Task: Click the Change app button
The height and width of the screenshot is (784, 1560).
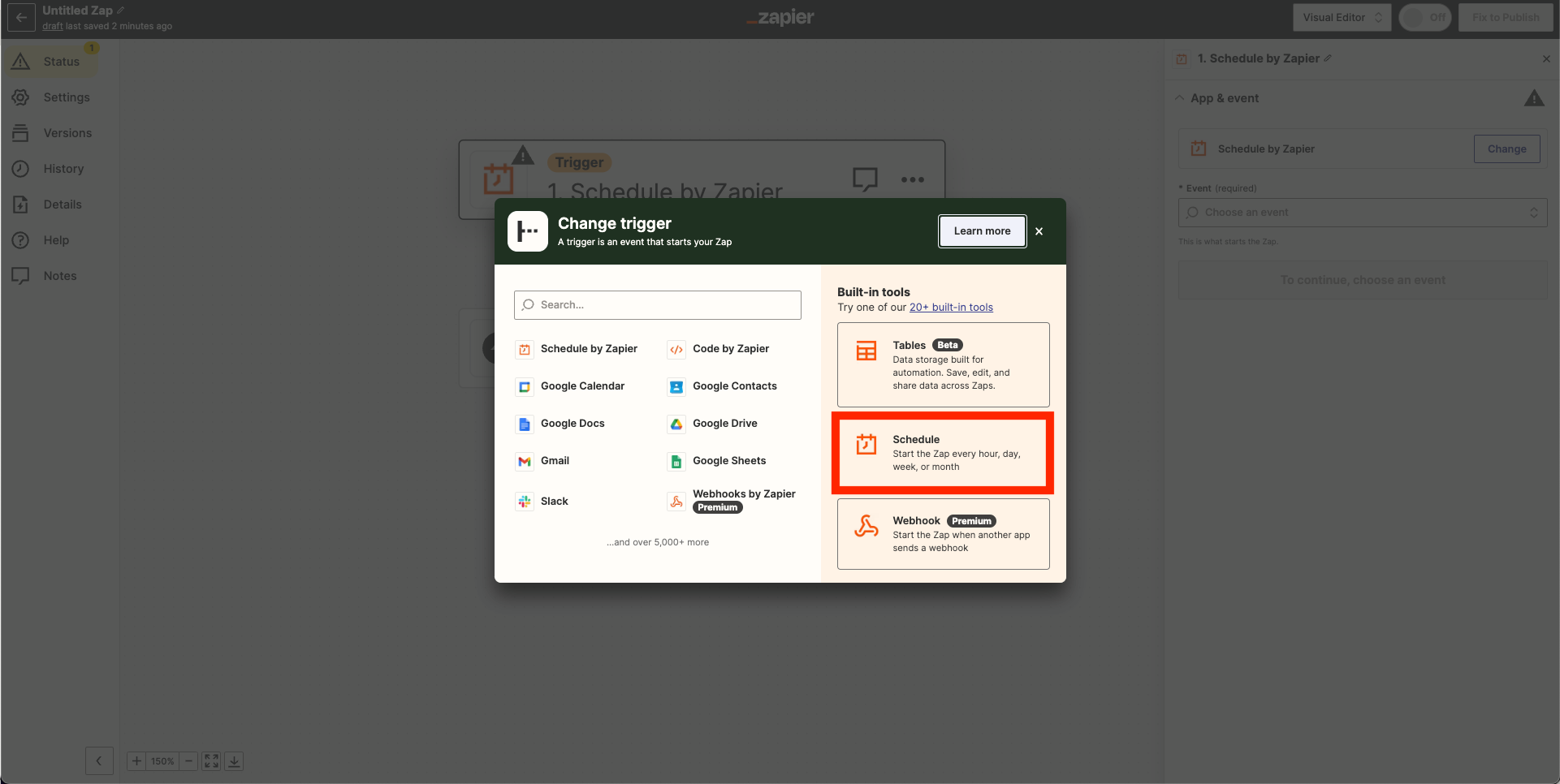Action: [x=1506, y=149]
